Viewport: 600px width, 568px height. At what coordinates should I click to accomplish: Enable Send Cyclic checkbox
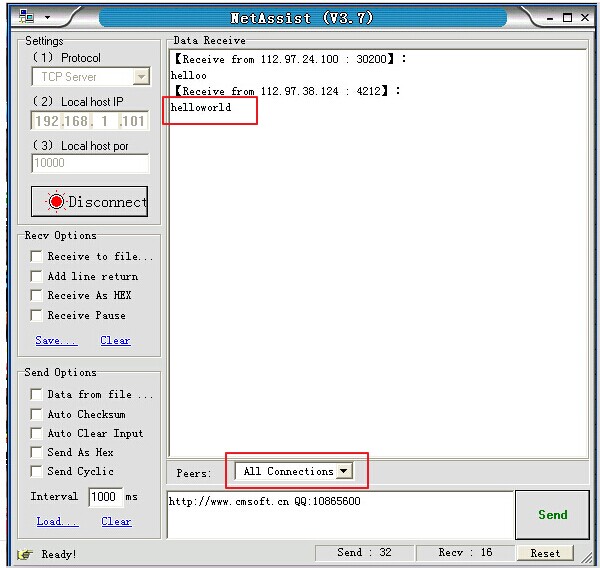[x=36, y=471]
